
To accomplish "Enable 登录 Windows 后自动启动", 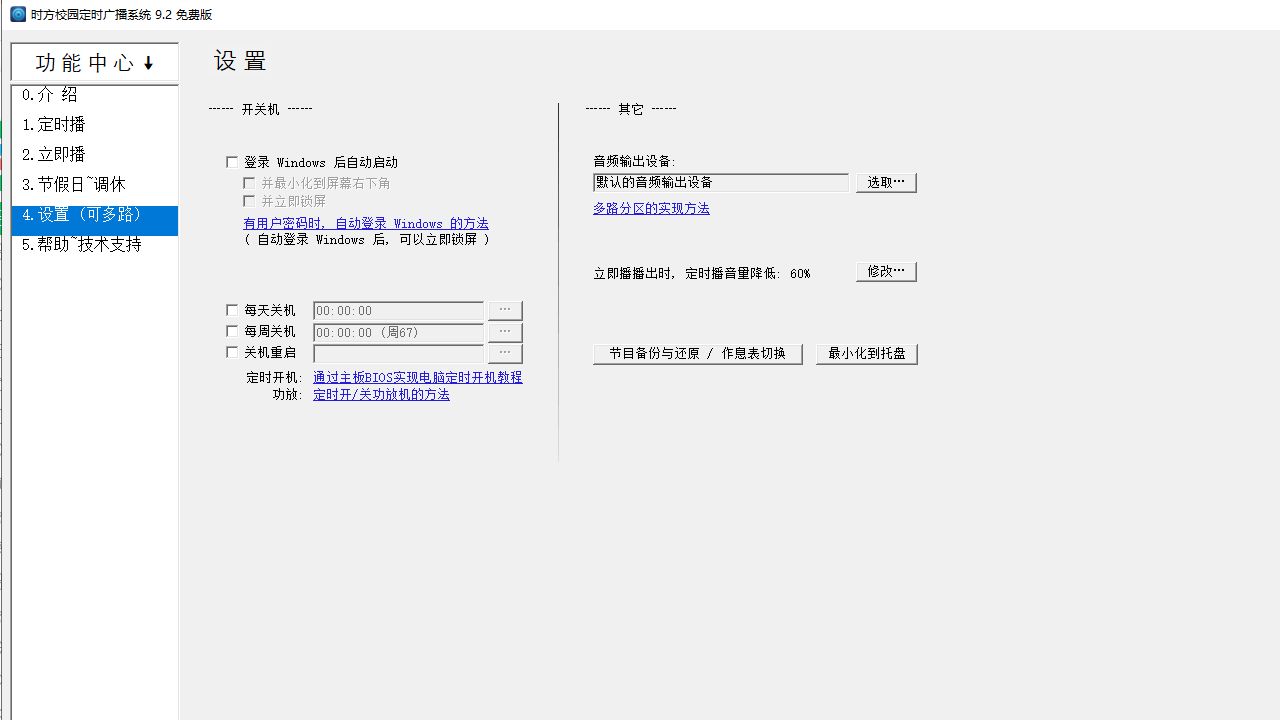I will pyautogui.click(x=232, y=161).
